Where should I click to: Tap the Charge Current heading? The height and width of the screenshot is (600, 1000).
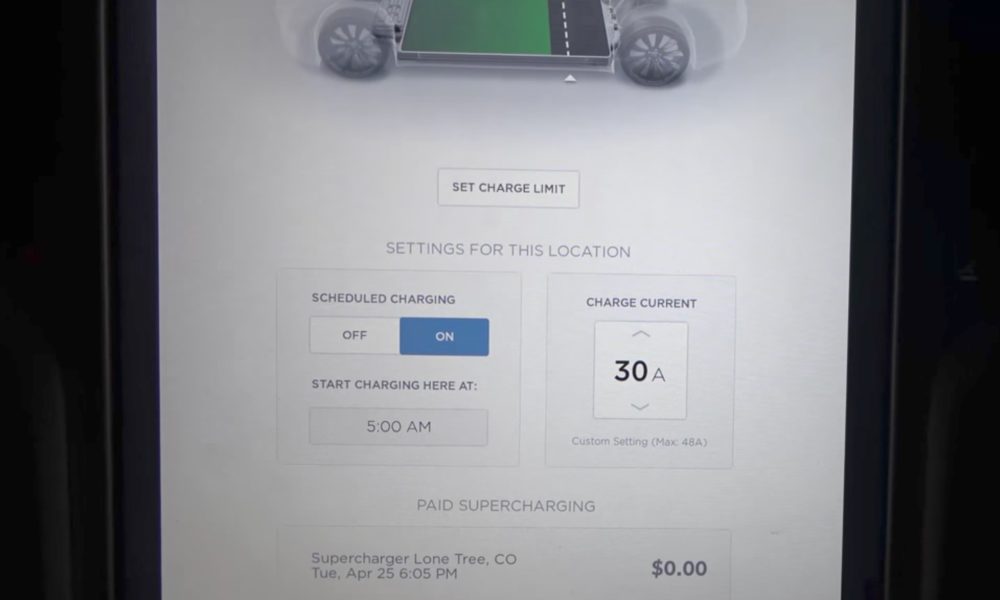[641, 303]
